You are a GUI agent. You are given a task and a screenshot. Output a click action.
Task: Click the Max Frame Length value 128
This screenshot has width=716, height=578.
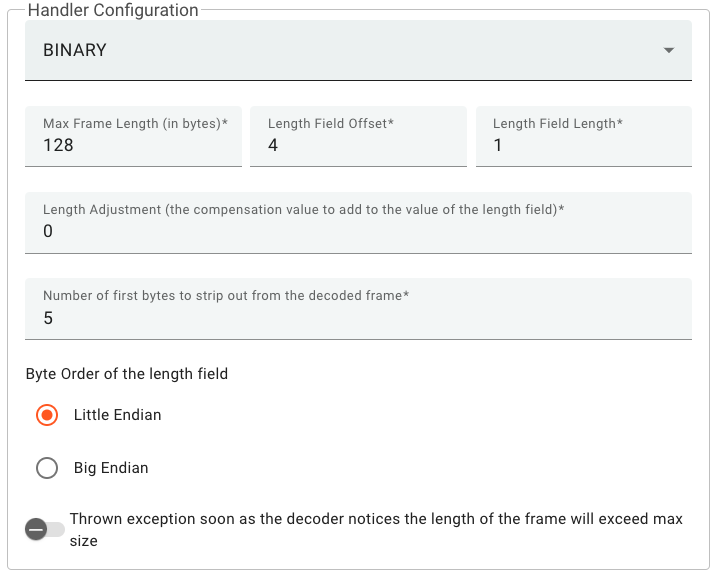pyautogui.click(x=58, y=145)
